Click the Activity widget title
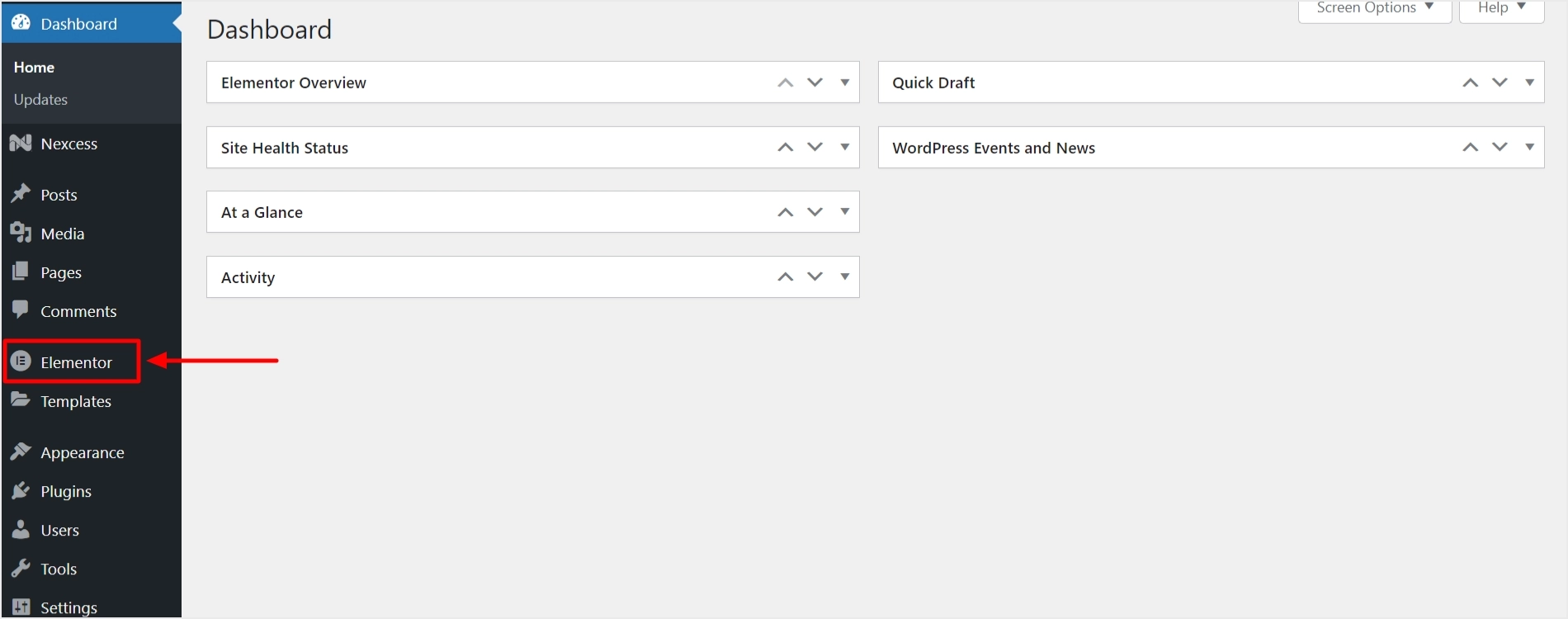The image size is (1568, 619). pyautogui.click(x=248, y=278)
